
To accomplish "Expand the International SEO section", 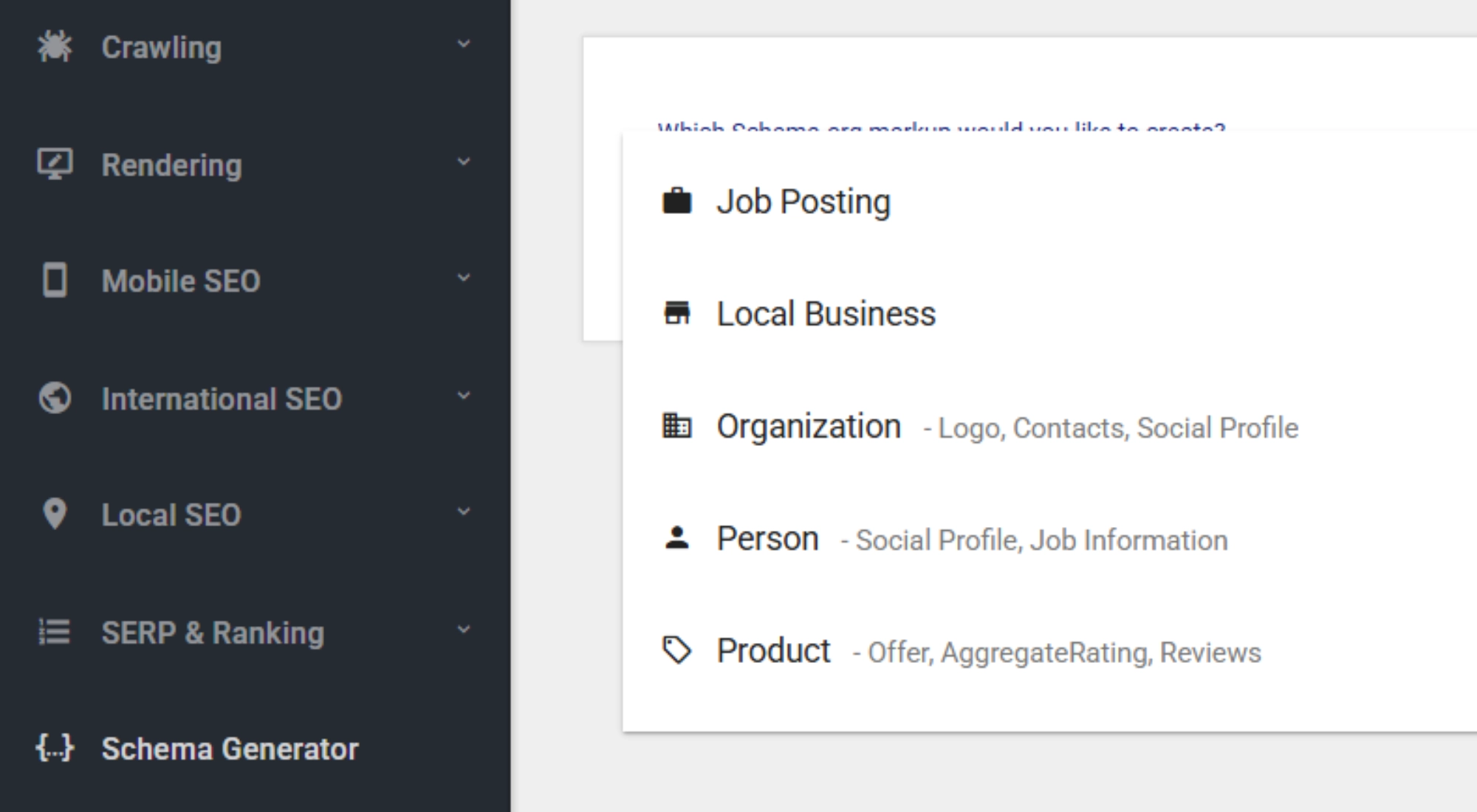I will (463, 397).
